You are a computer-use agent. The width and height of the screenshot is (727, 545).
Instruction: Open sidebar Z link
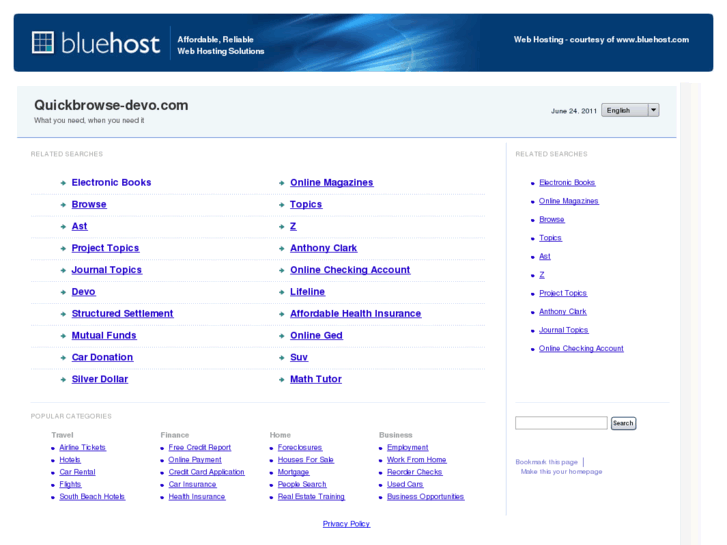tap(542, 275)
